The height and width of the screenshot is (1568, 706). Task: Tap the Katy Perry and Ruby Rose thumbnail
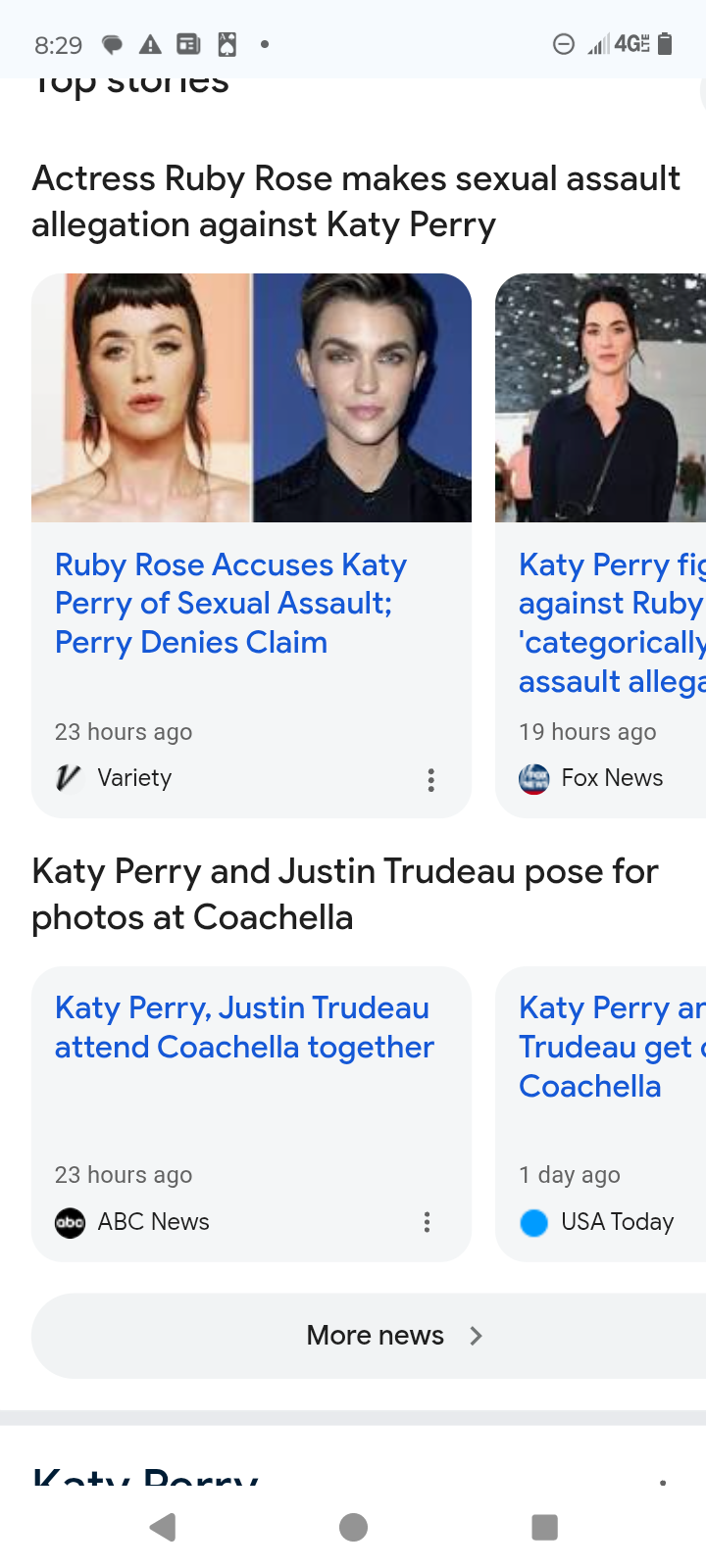point(251,398)
